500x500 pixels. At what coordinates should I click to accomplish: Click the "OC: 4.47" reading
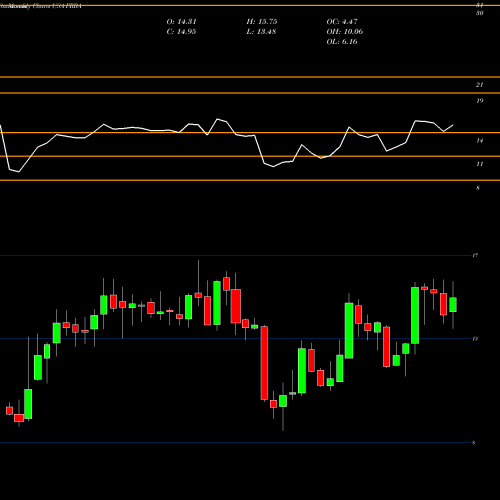coord(342,22)
